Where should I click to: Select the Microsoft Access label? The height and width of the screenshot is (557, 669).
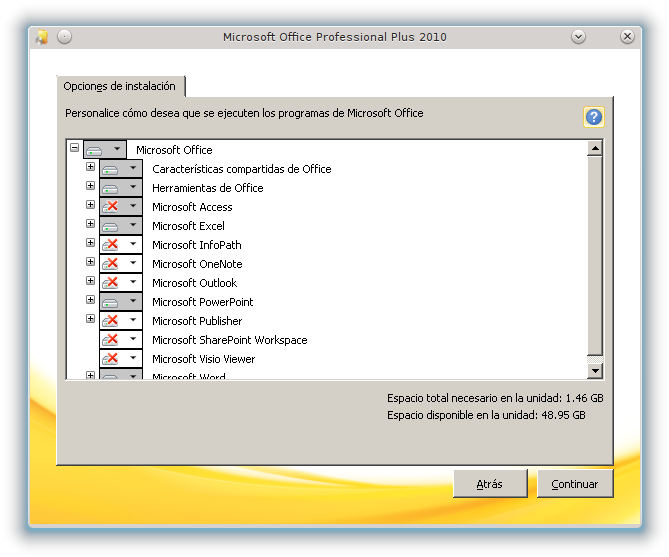[x=192, y=207]
